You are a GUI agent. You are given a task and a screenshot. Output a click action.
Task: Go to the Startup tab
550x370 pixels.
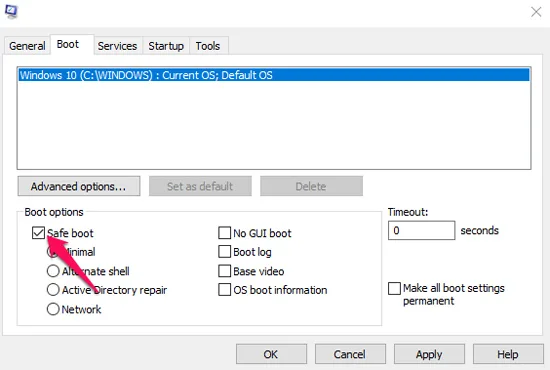(166, 46)
